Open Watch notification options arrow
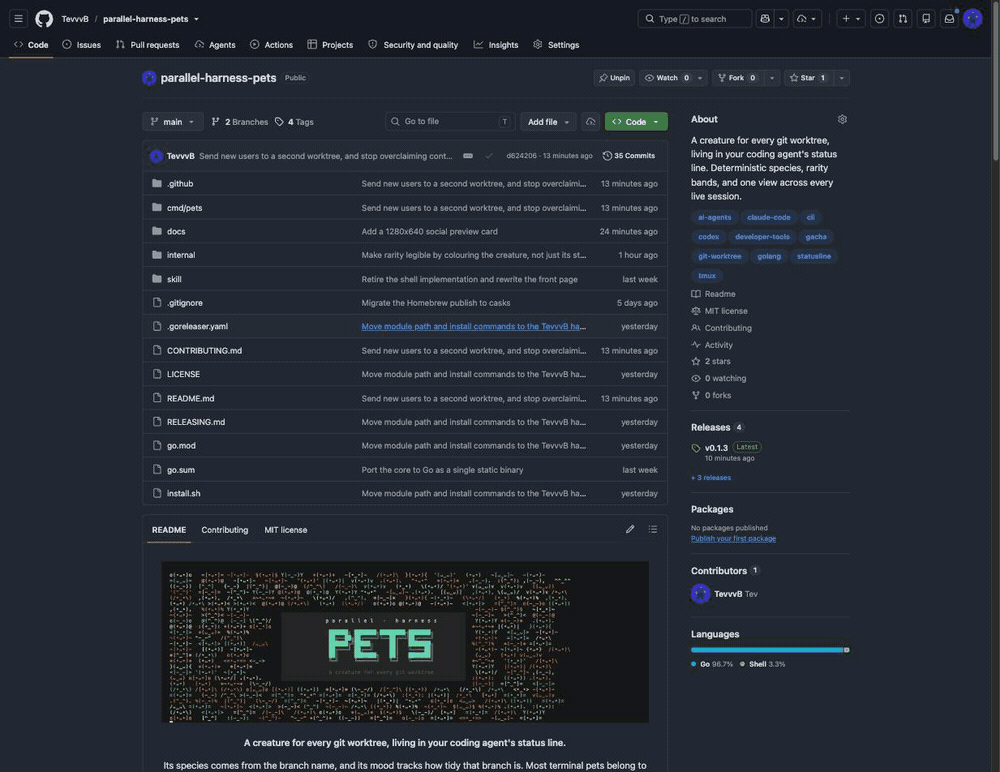The height and width of the screenshot is (772, 1000). (700, 78)
